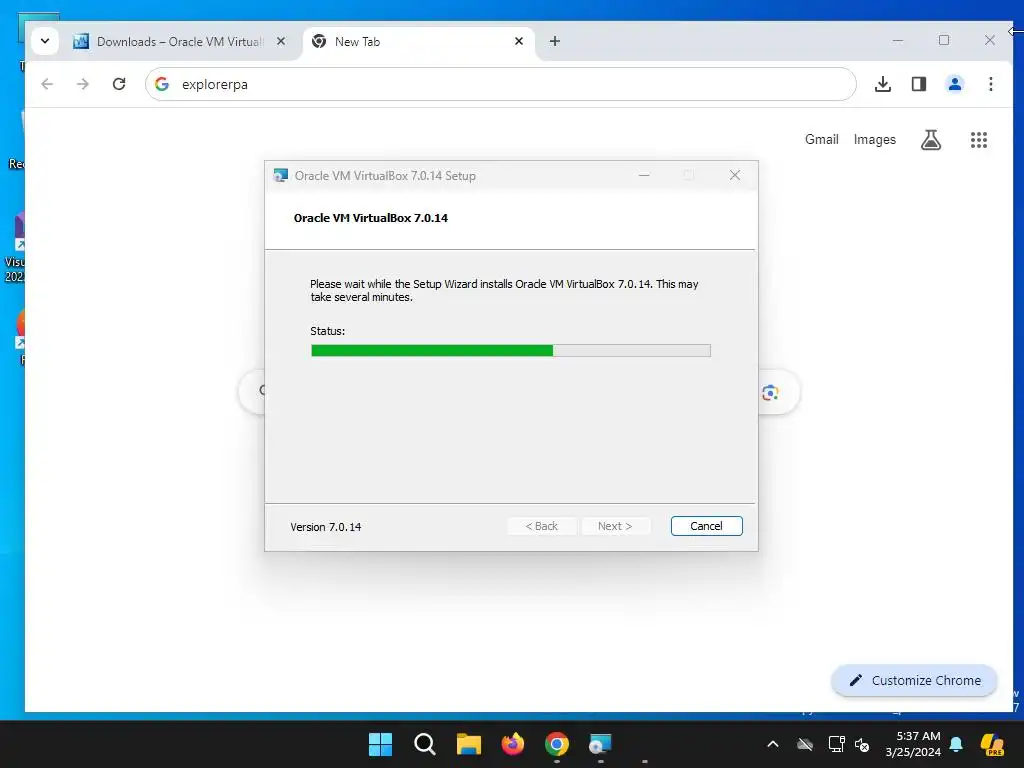1024x768 pixels.
Task: Minimize the Chrome window
Action: coord(898,40)
